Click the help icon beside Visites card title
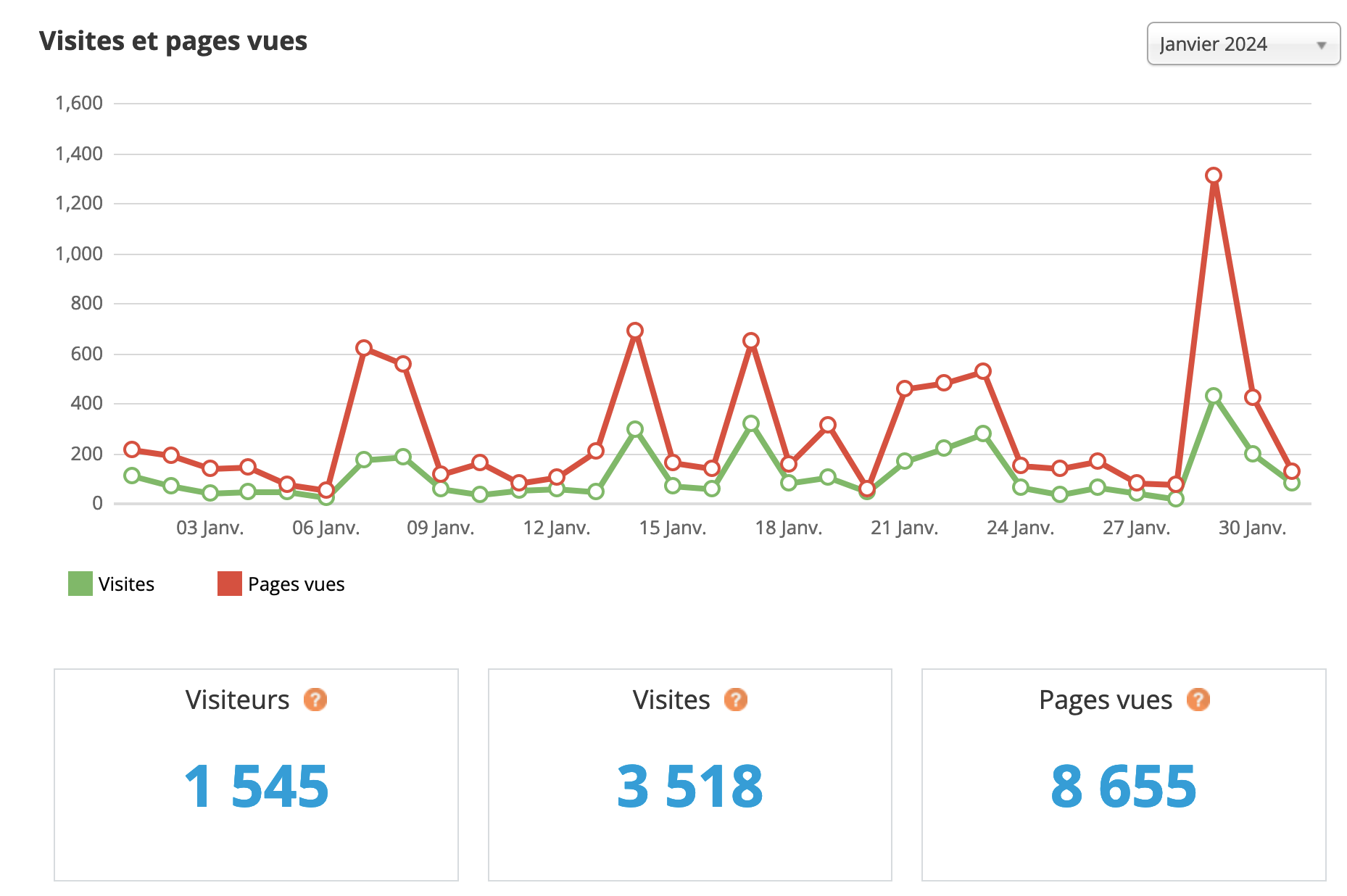Screen dimensions: 1347x896 [736, 700]
